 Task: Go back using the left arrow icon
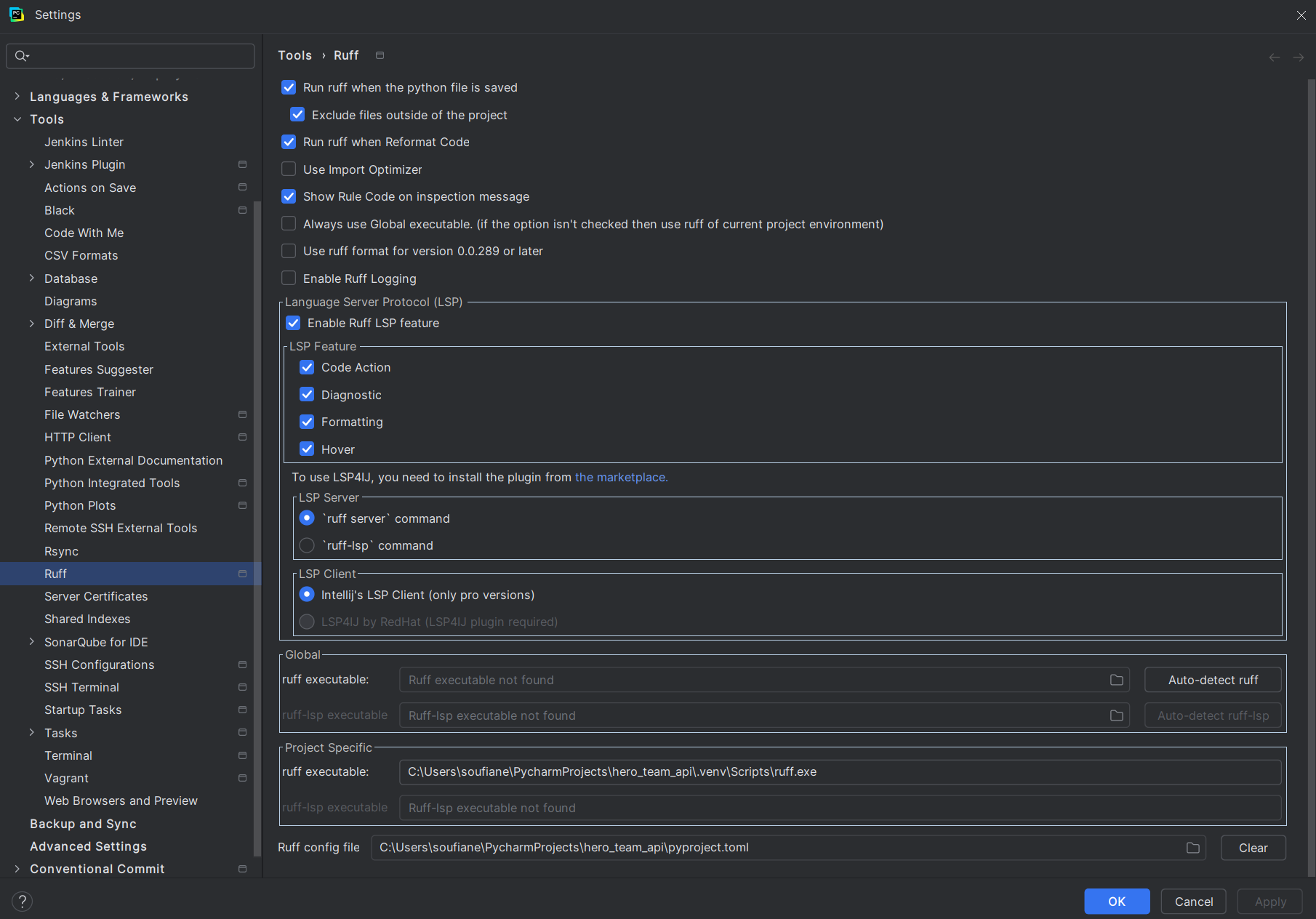click(1274, 57)
